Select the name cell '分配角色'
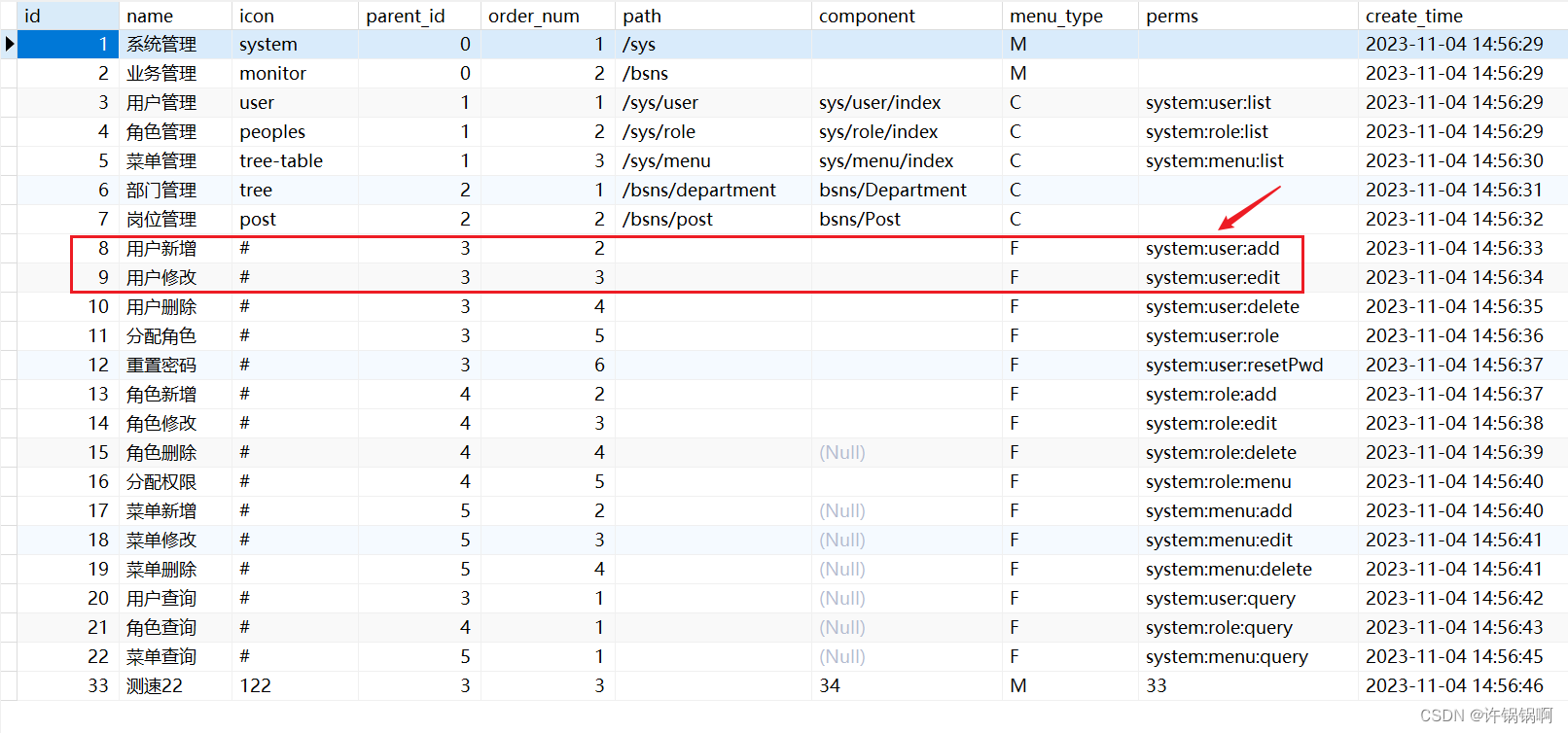Image resolution: width=1568 pixels, height=733 pixels. [175, 336]
